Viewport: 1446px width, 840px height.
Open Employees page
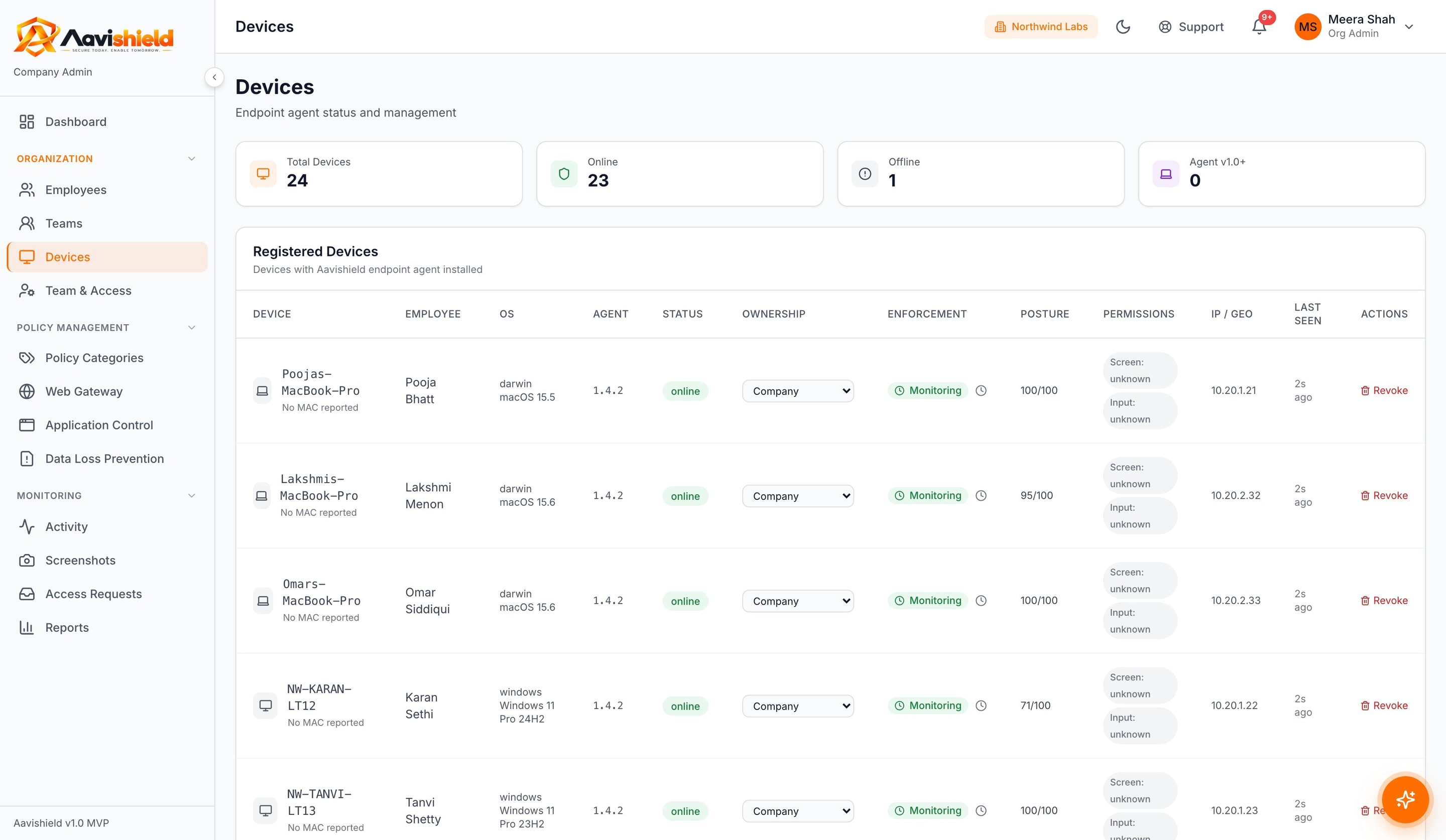point(107,190)
